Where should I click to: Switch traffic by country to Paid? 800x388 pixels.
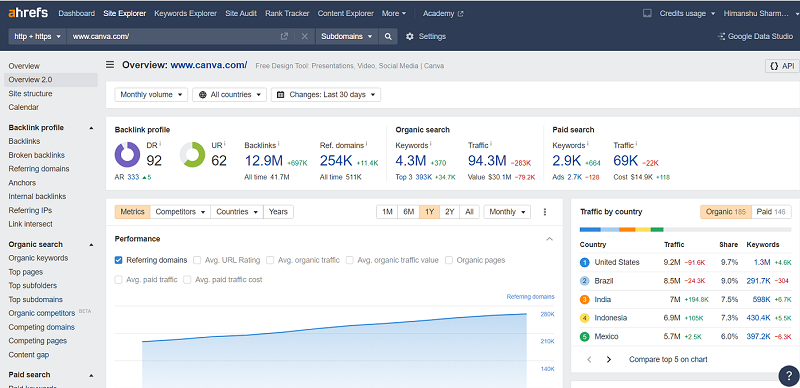[x=771, y=212]
